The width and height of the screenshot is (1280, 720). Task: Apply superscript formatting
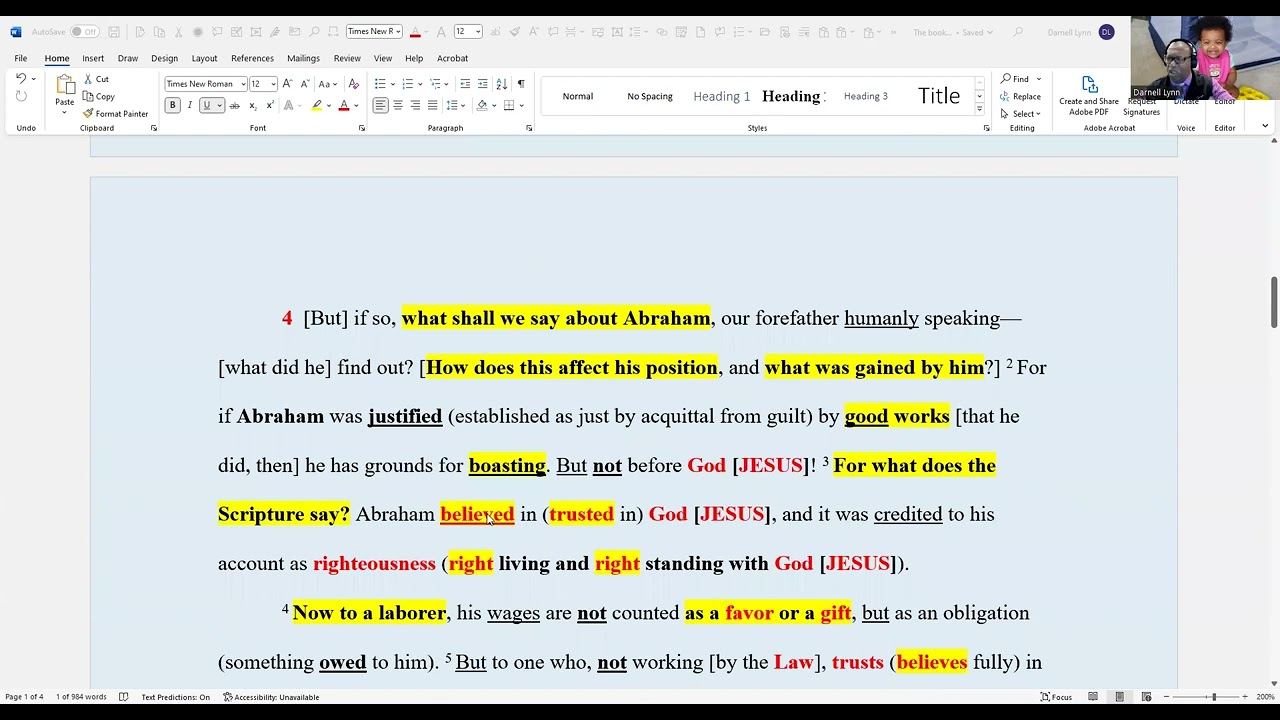pyautogui.click(x=270, y=105)
